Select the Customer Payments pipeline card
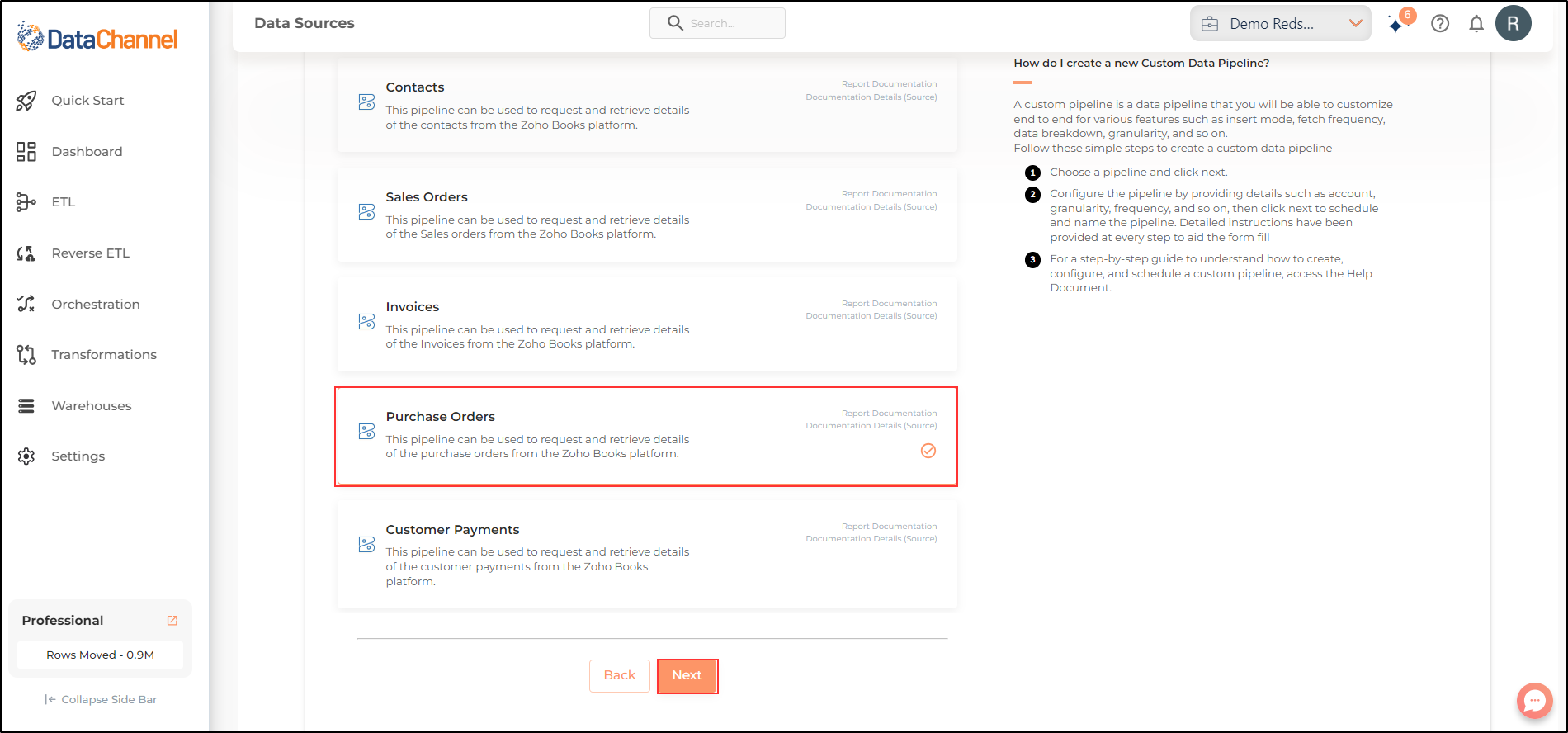1568x733 pixels. pos(647,556)
